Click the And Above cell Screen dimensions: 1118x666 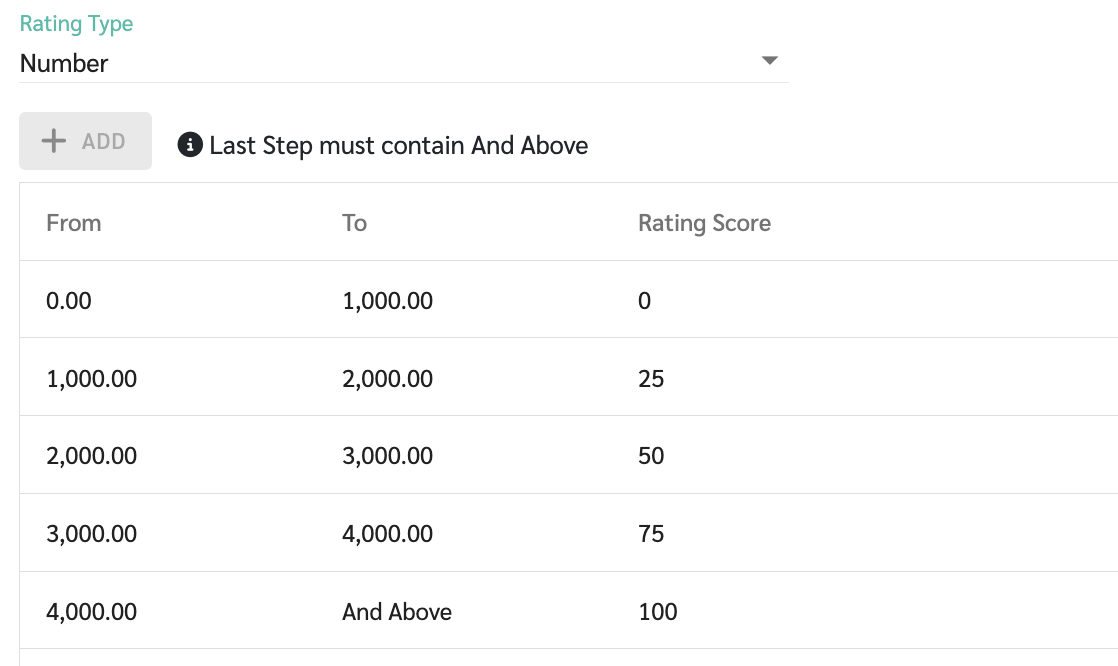point(396,612)
